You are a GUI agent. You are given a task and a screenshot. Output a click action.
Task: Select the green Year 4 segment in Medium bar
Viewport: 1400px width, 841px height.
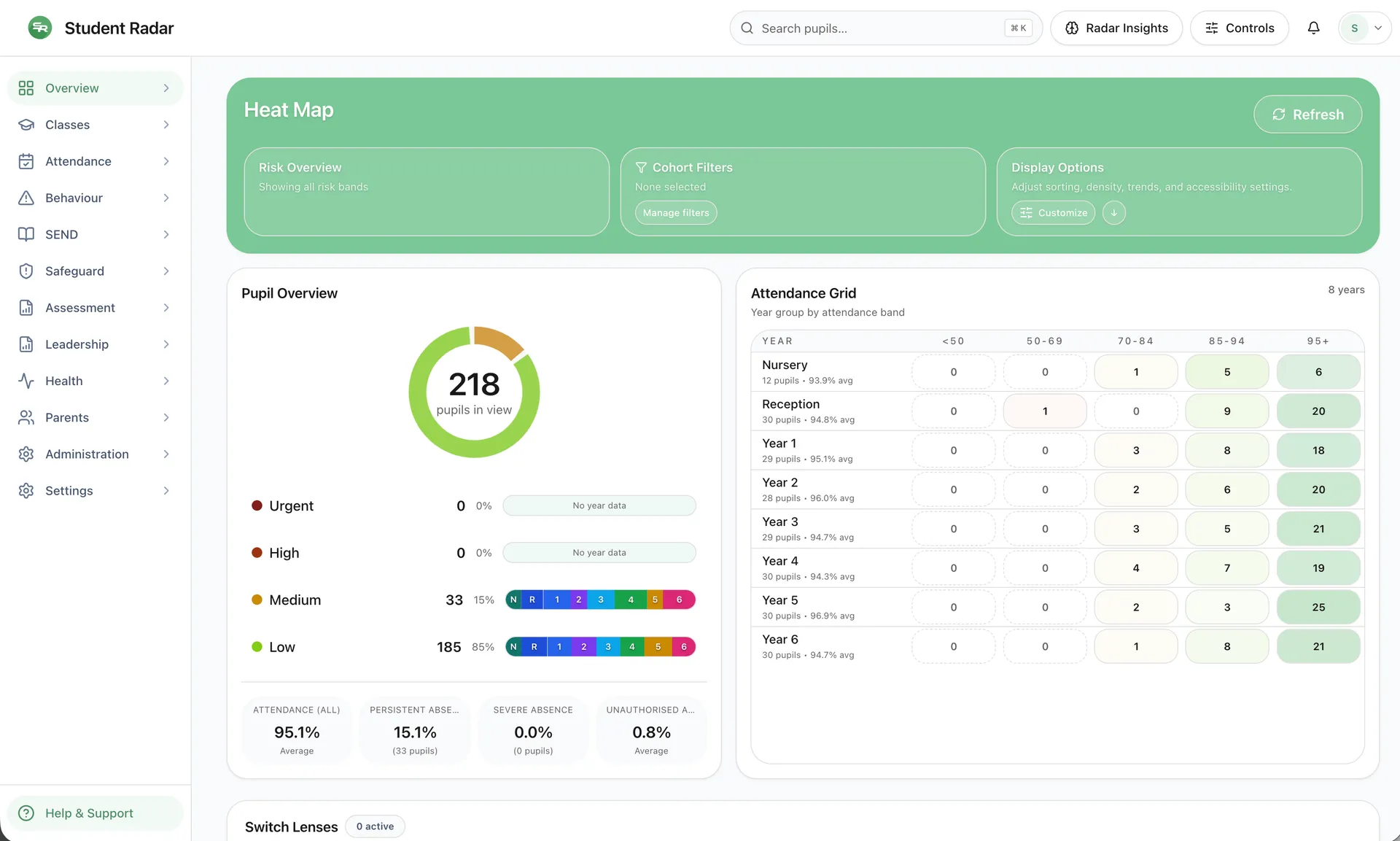630,600
